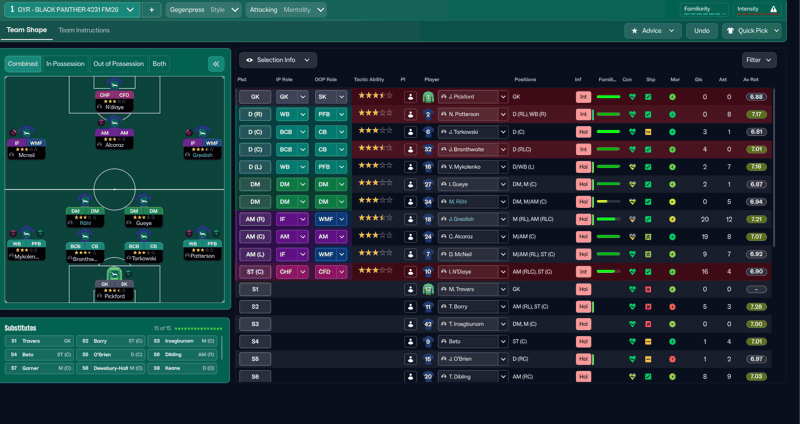Click morale icon in T. Barry row
Screen dimensions: 800x424
tap(672, 307)
